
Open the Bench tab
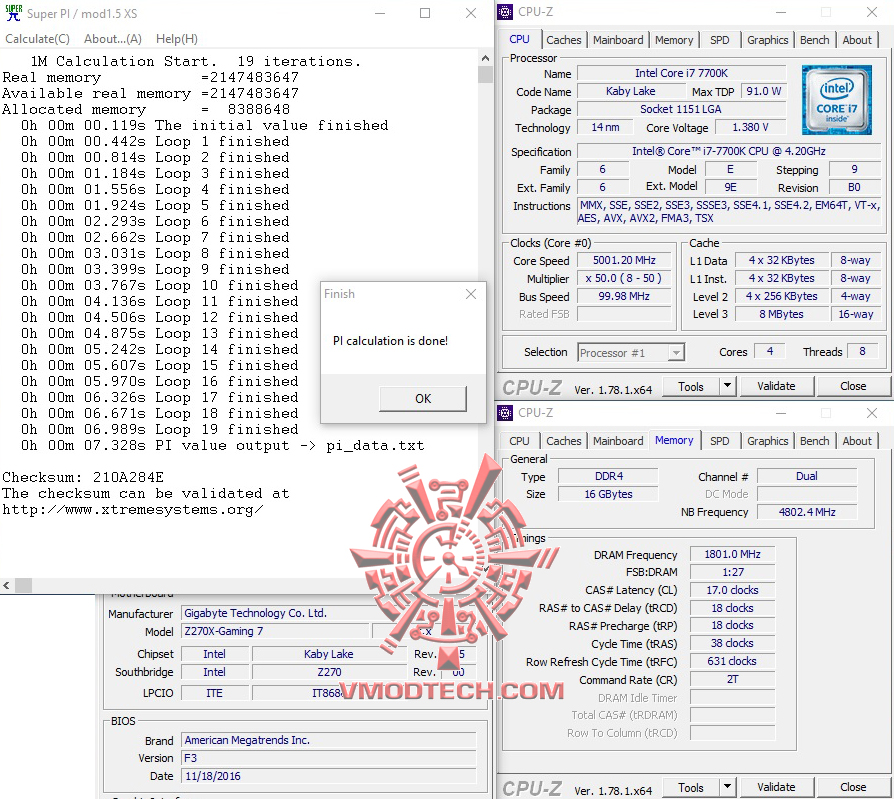click(x=814, y=40)
